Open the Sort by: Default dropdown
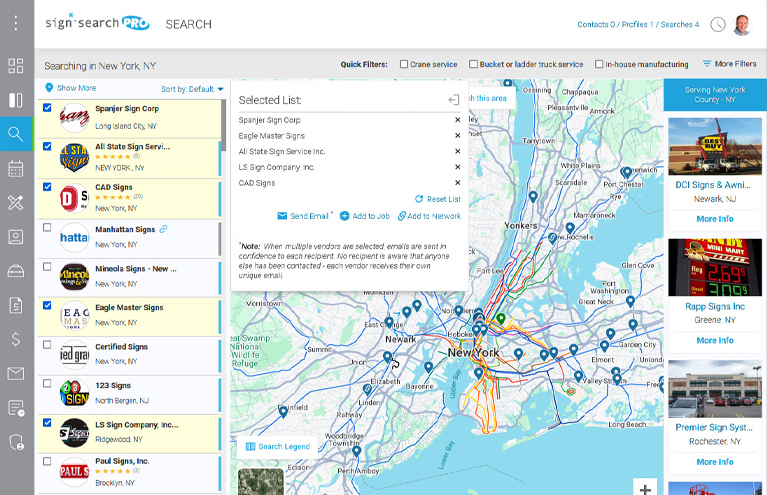The width and height of the screenshot is (767, 495). pyautogui.click(x=192, y=89)
